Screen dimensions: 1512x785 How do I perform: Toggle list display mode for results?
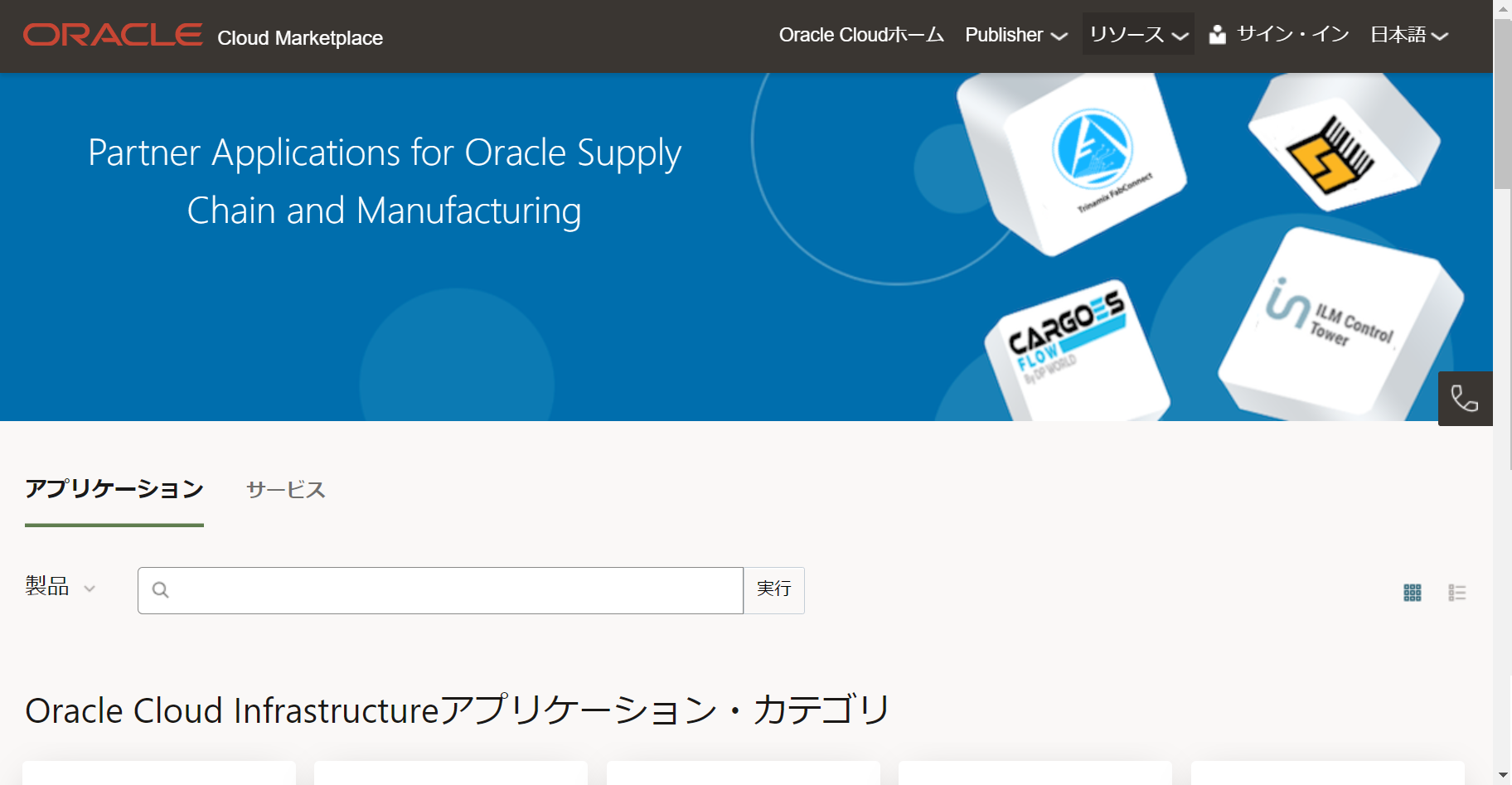1457,592
